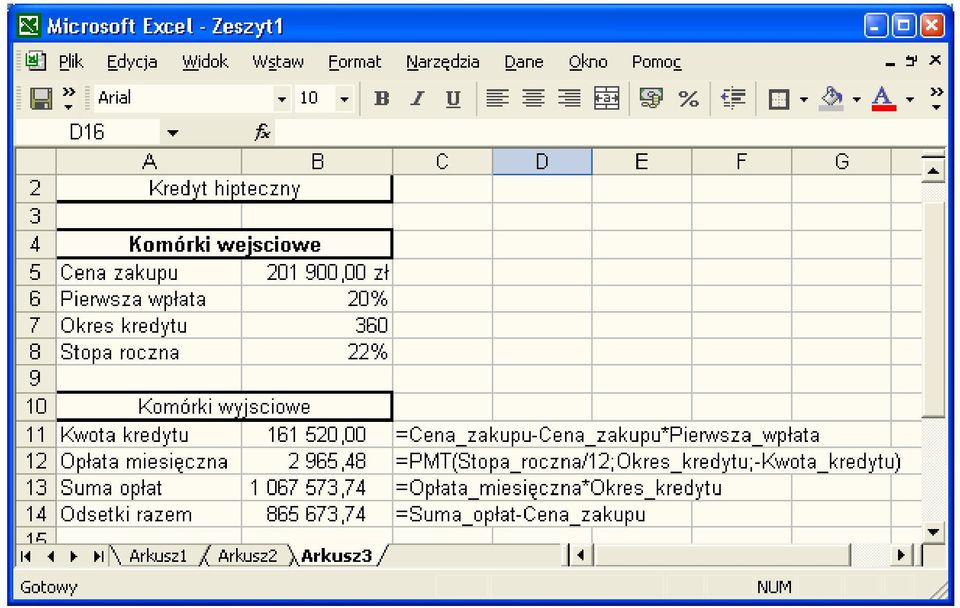Go to last sheet tab arrow
Screen dimensions: 960x608
coord(98,556)
